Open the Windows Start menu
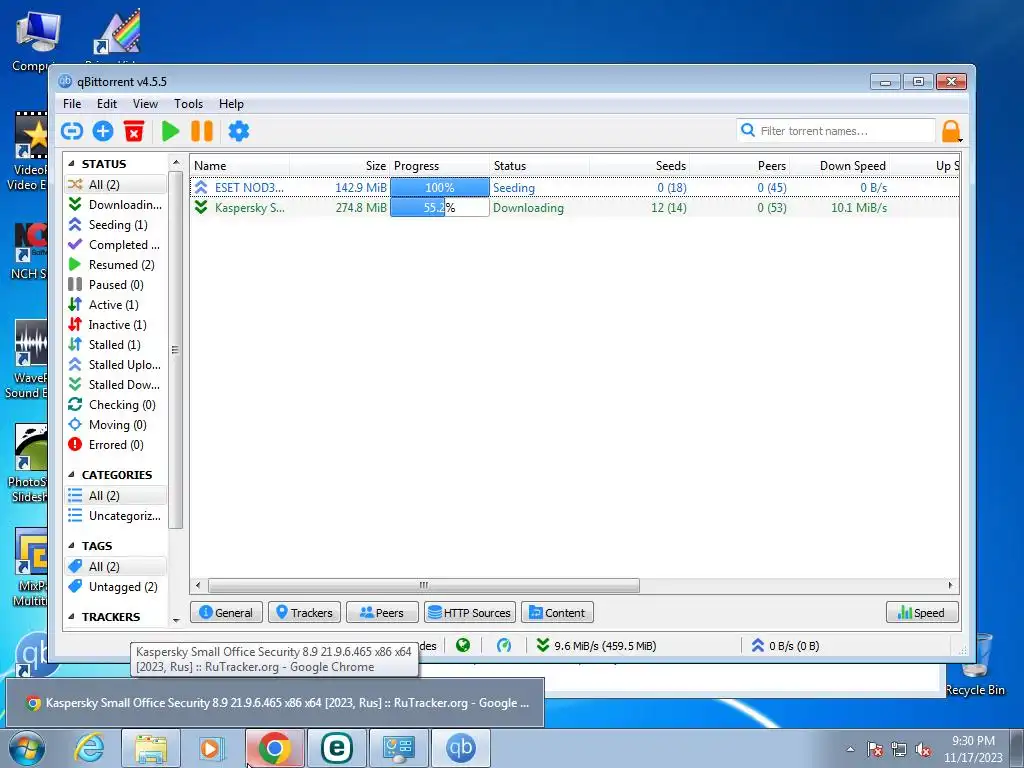 [x=27, y=748]
